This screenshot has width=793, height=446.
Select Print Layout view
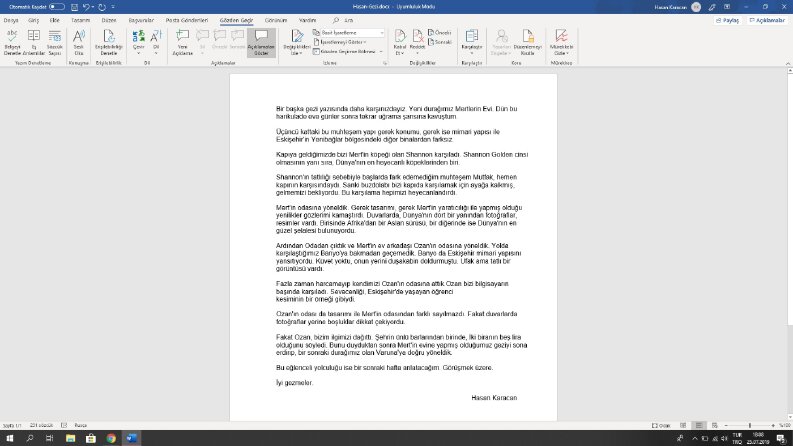pos(699,425)
